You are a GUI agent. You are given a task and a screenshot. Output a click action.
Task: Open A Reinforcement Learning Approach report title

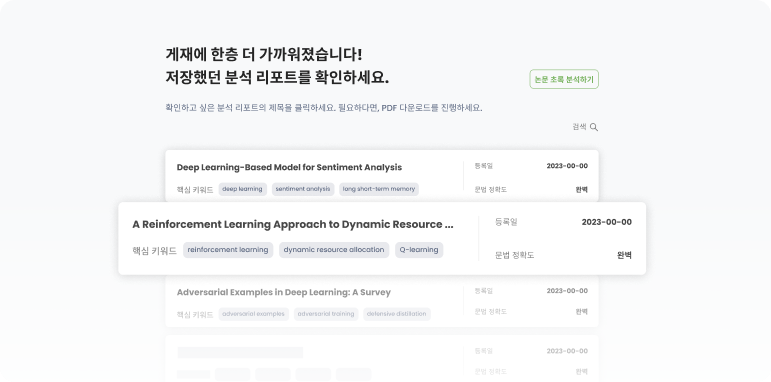pyautogui.click(x=293, y=224)
